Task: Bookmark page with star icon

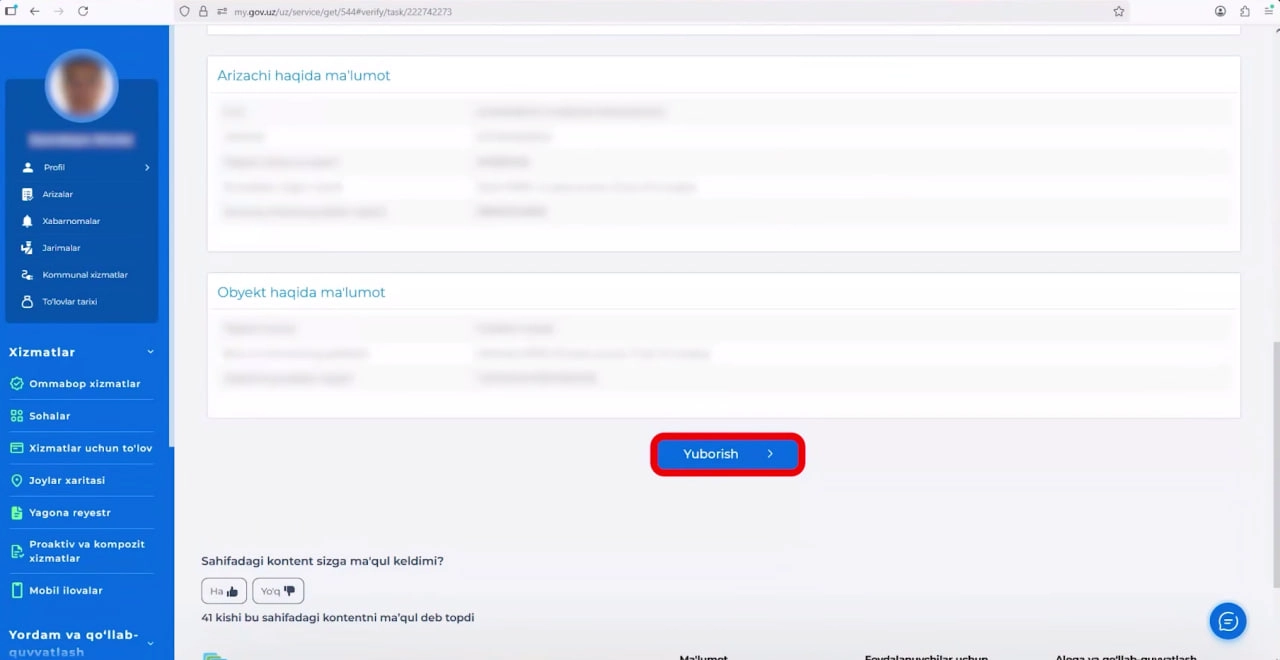Action: [1119, 11]
